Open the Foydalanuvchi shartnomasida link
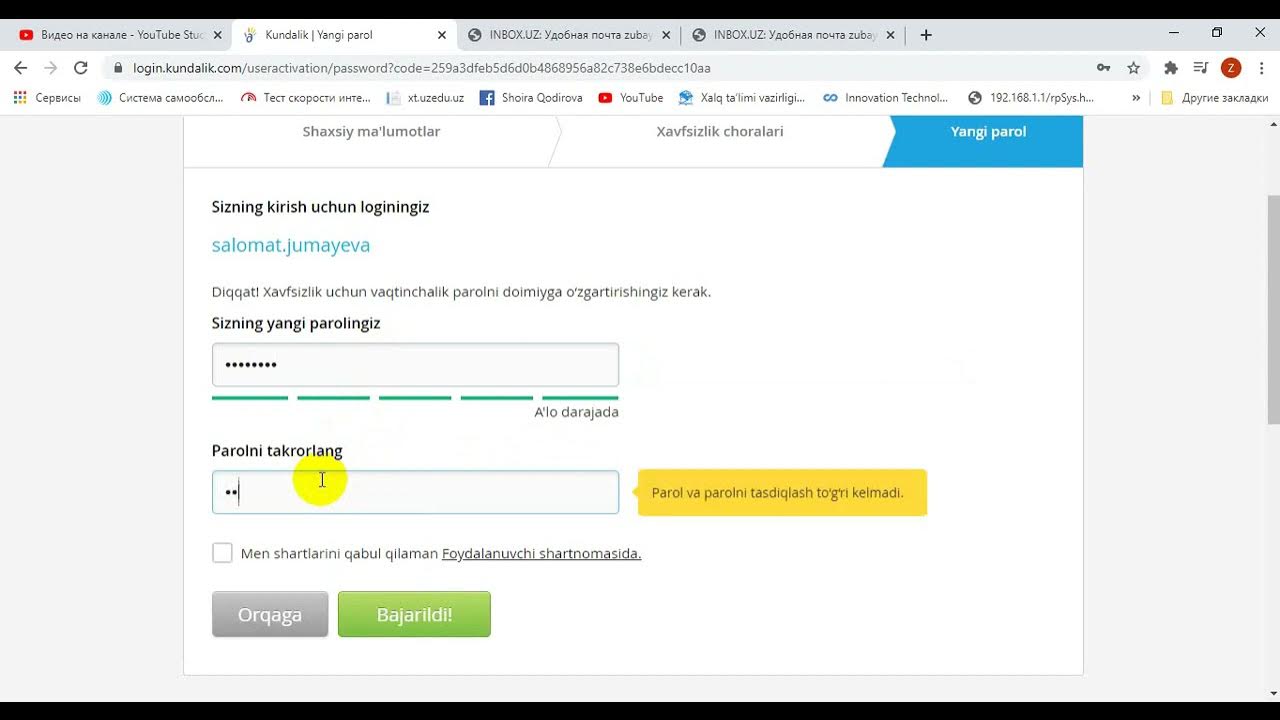Screen dimensions: 1280x720 (x=541, y=553)
